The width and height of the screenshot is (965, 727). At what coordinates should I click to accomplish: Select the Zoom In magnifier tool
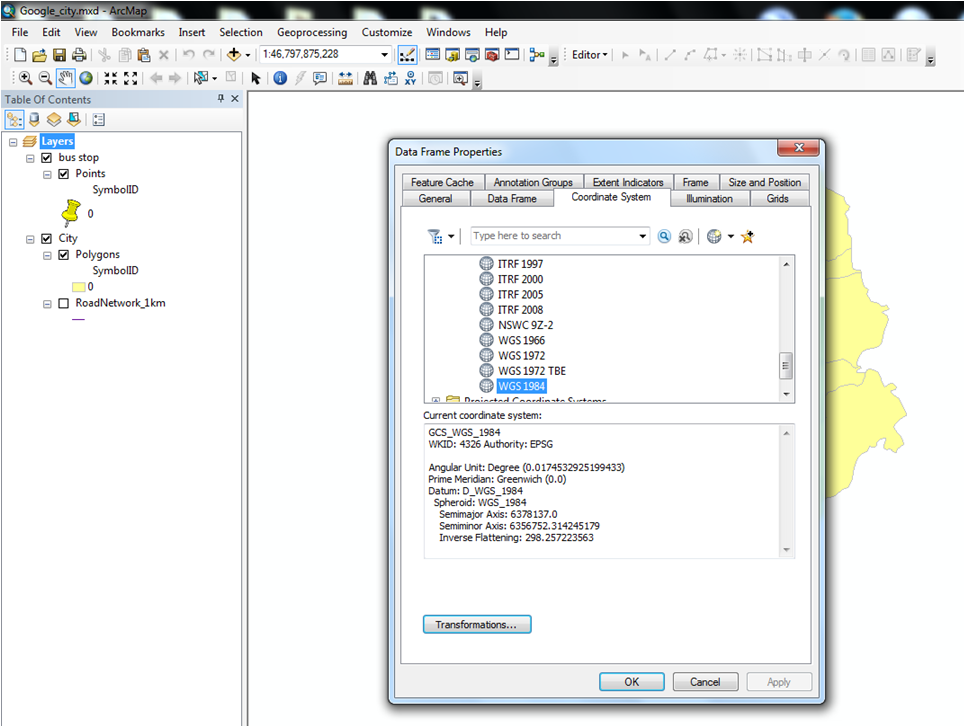(x=25, y=78)
